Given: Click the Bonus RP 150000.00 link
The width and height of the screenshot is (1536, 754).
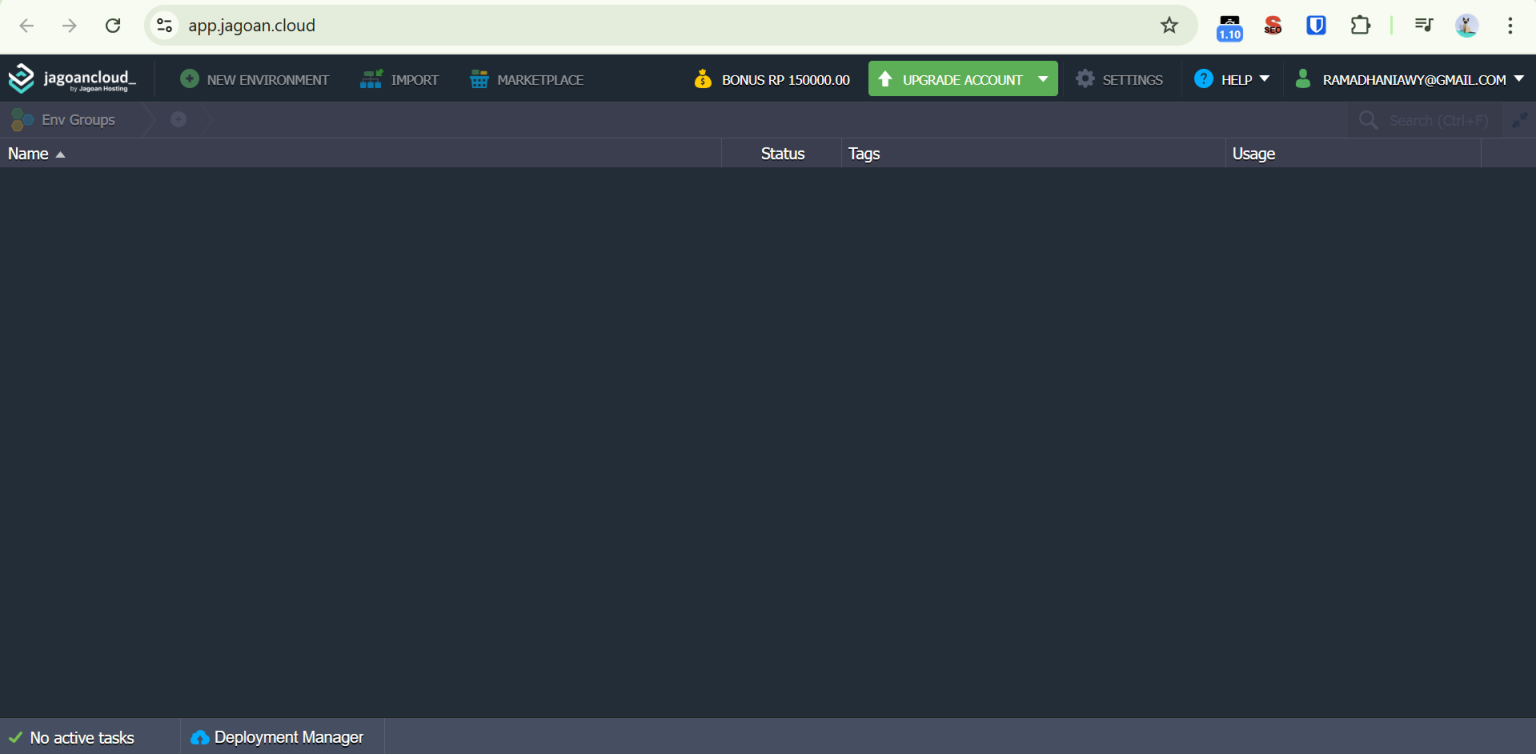Looking at the screenshot, I should click(785, 78).
